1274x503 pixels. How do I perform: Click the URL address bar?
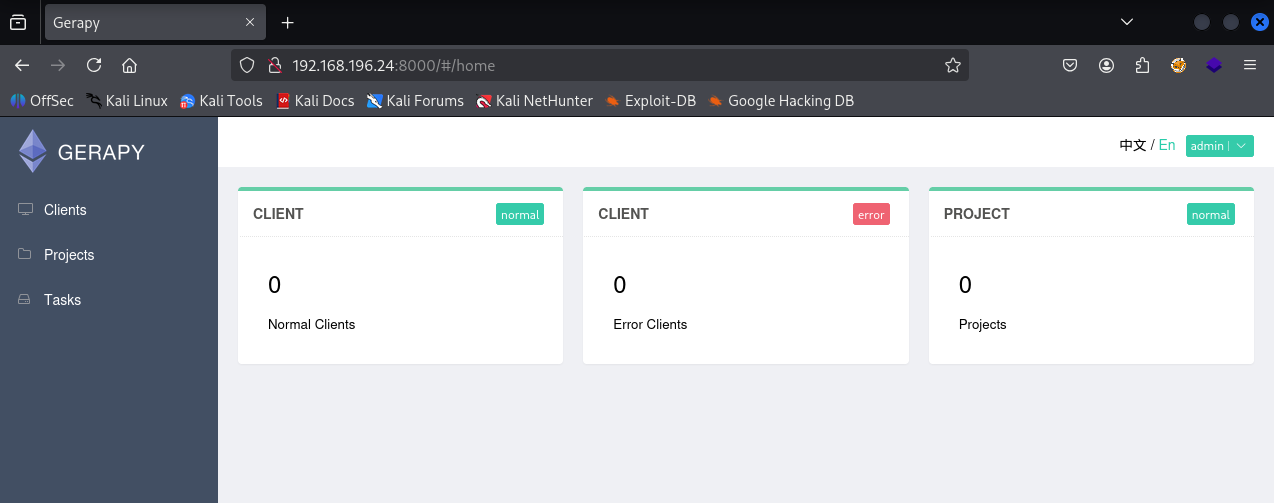(x=600, y=65)
